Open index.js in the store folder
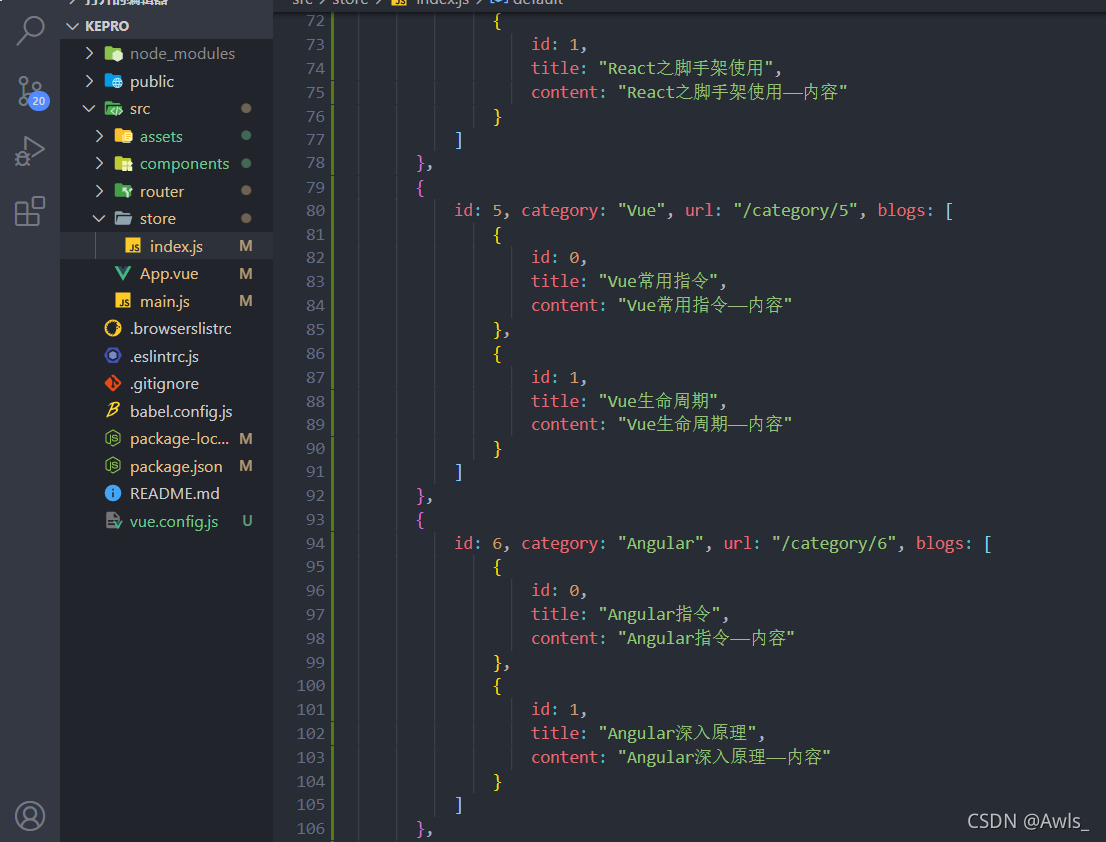This screenshot has width=1106, height=842. tap(176, 246)
